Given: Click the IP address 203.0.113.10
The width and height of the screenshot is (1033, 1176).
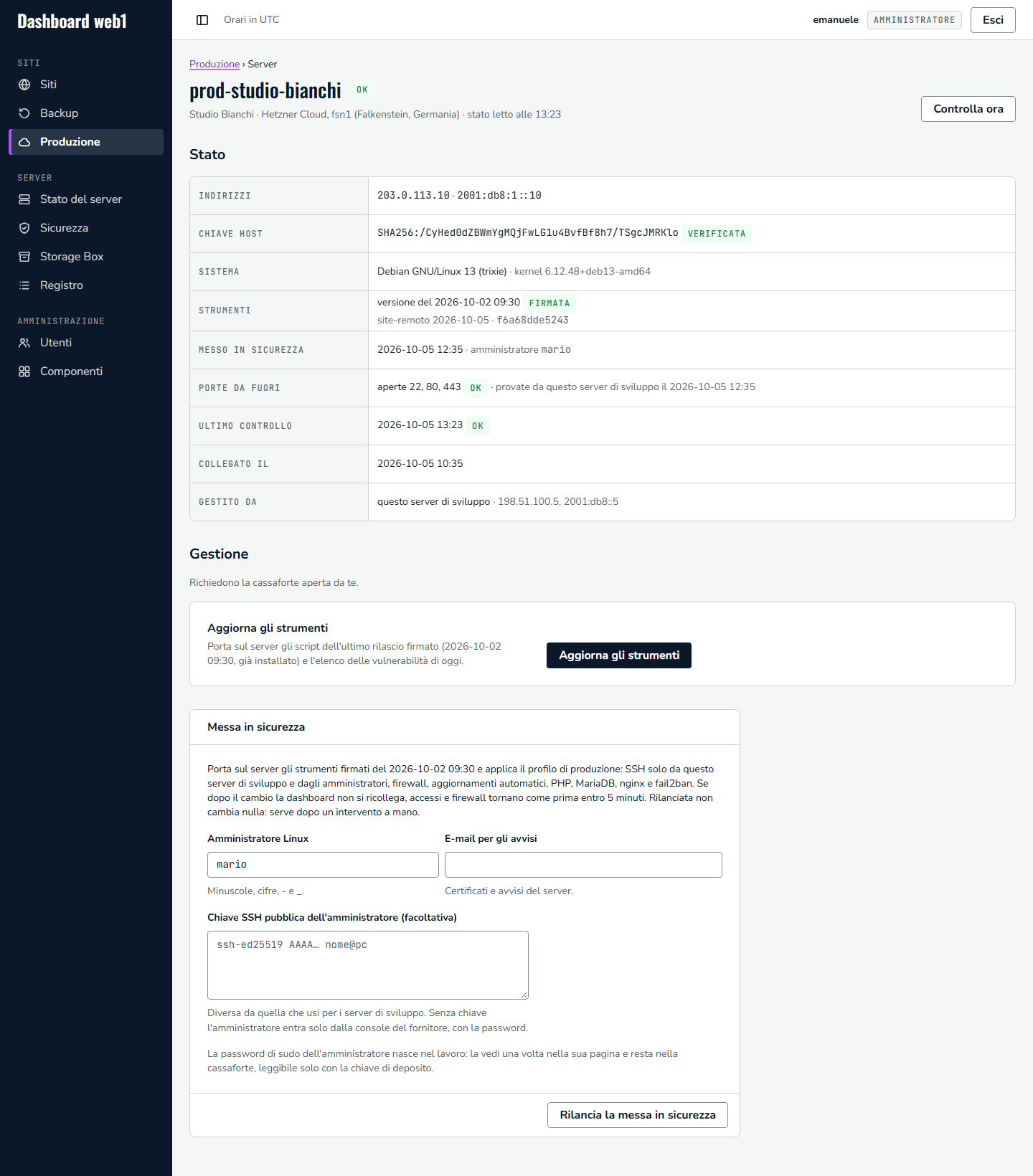Looking at the screenshot, I should point(413,195).
